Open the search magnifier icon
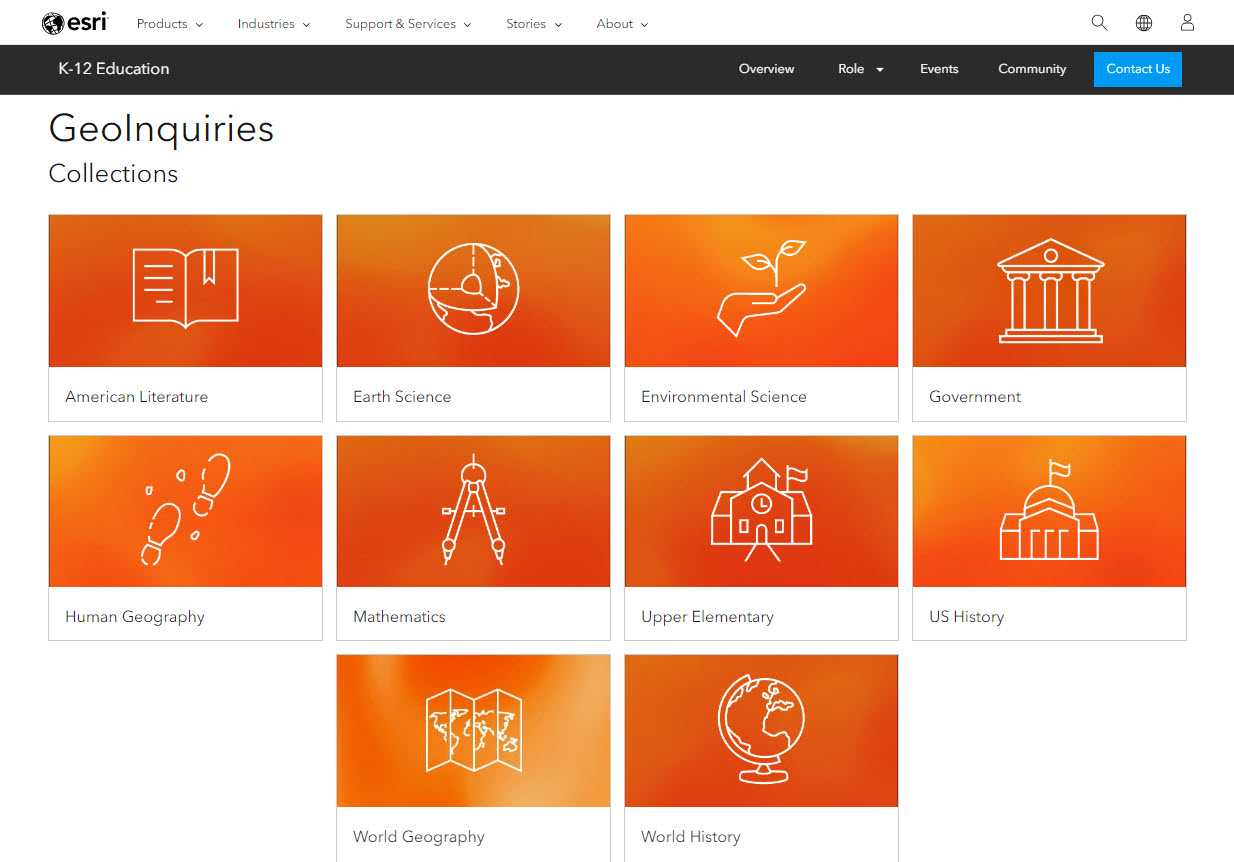1234x862 pixels. point(1099,22)
